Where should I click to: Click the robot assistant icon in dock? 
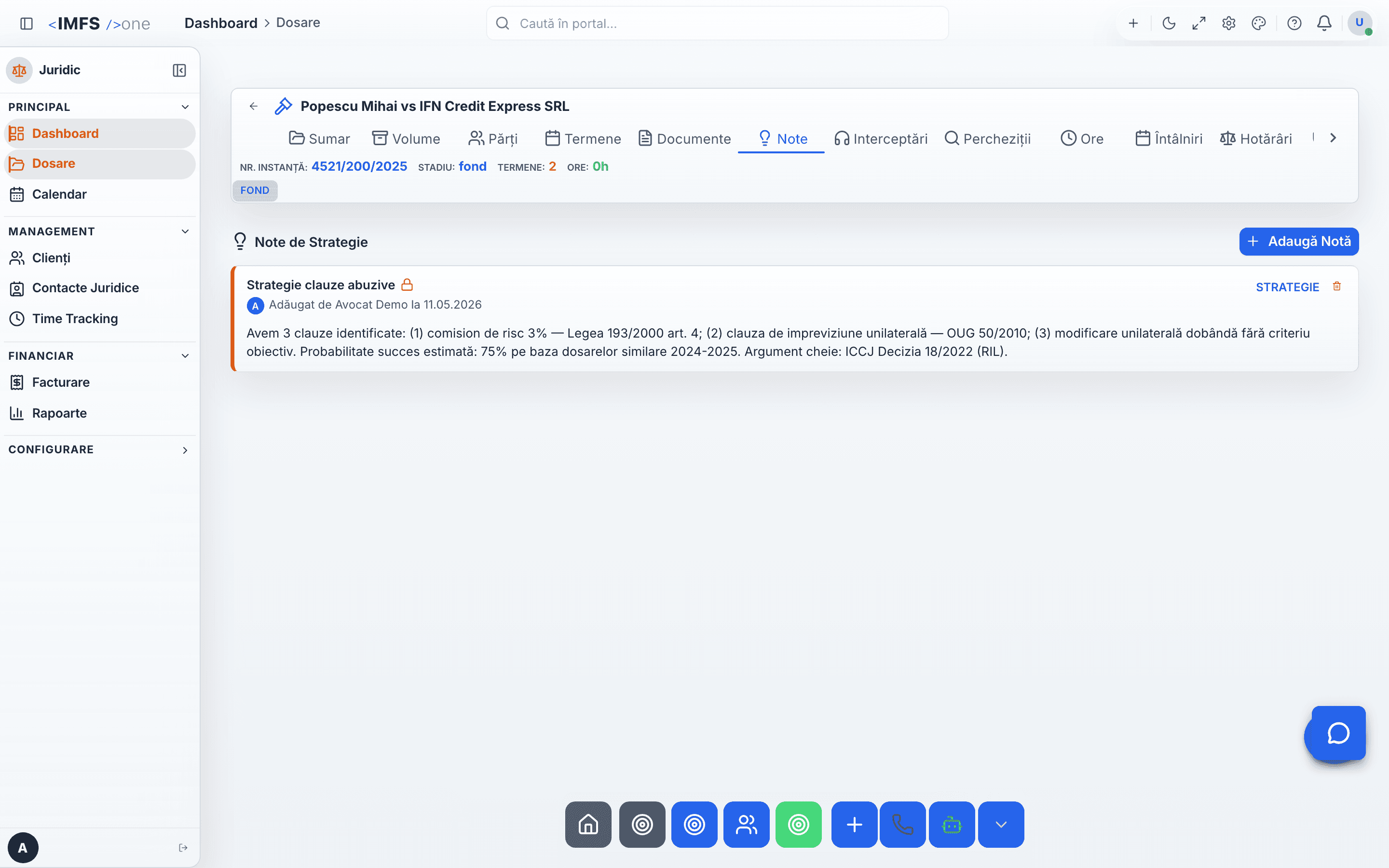(952, 825)
